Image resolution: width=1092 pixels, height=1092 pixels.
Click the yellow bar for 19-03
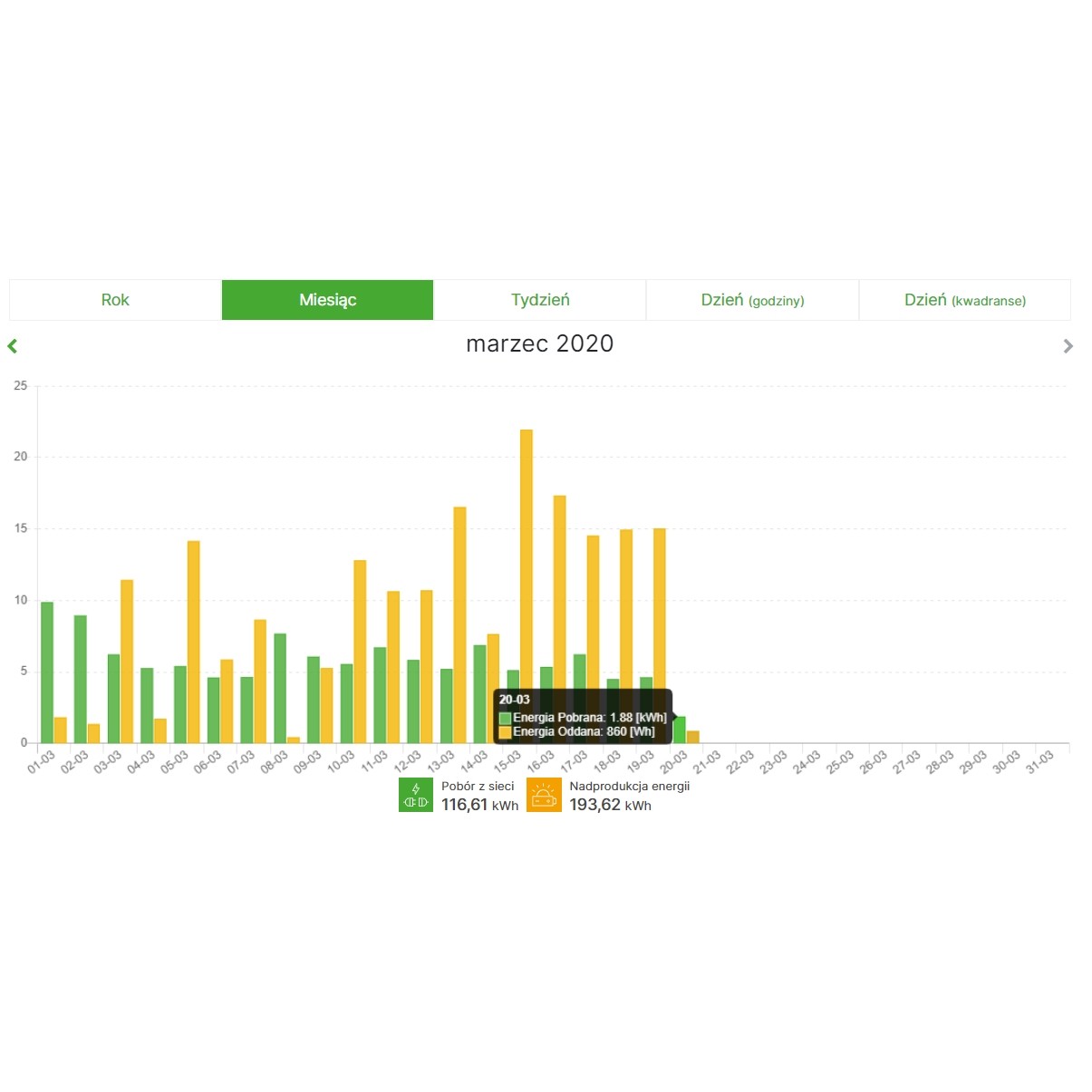660,609
